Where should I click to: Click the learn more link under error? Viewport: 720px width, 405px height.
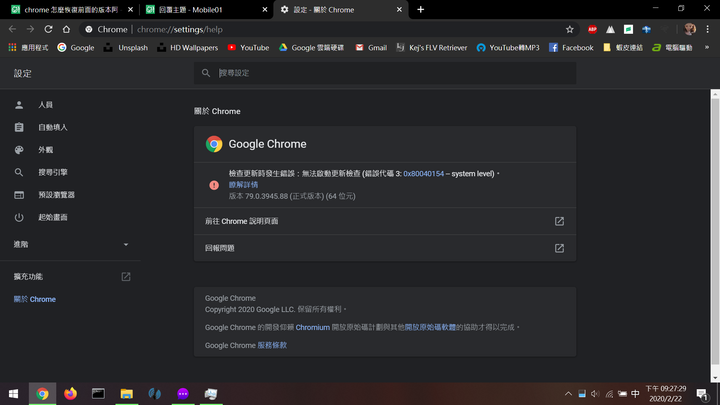tap(243, 185)
